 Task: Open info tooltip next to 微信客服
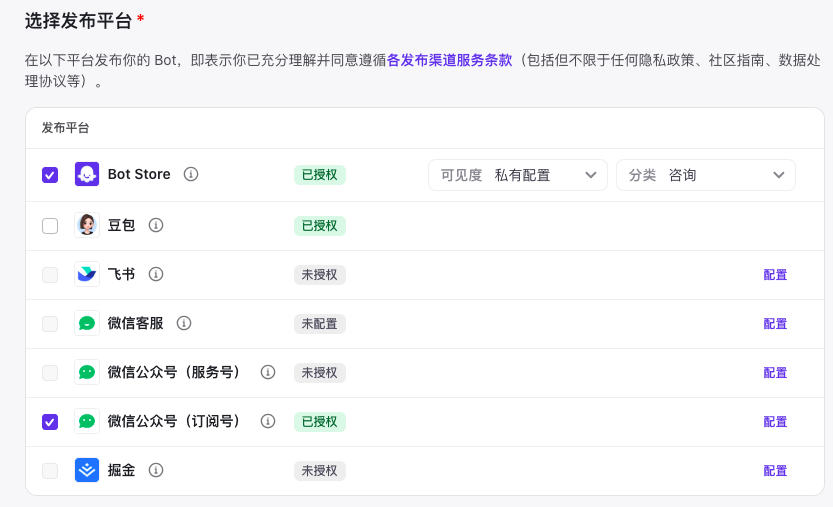click(x=184, y=323)
